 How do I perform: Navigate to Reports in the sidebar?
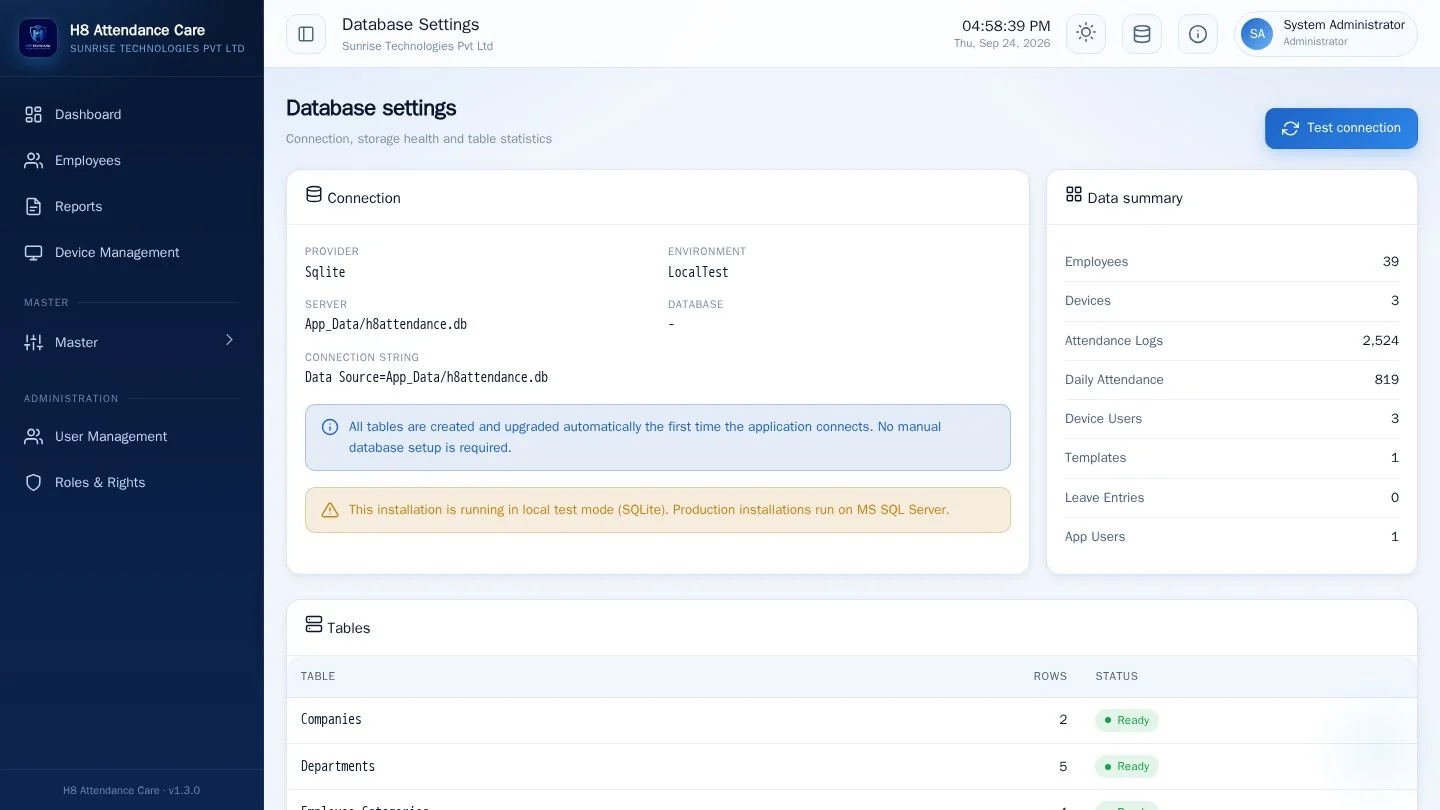(132, 206)
